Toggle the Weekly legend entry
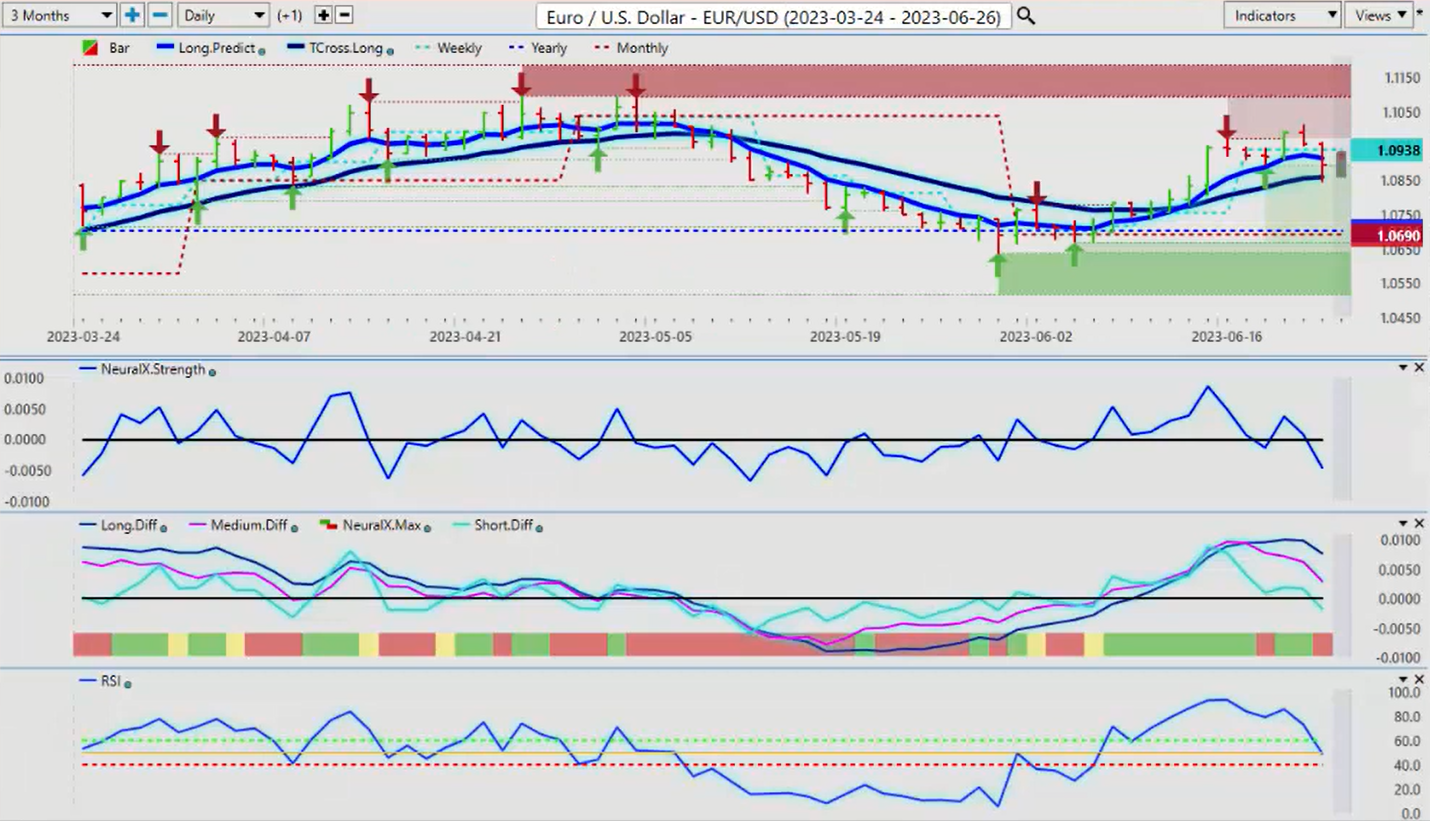 [x=446, y=48]
